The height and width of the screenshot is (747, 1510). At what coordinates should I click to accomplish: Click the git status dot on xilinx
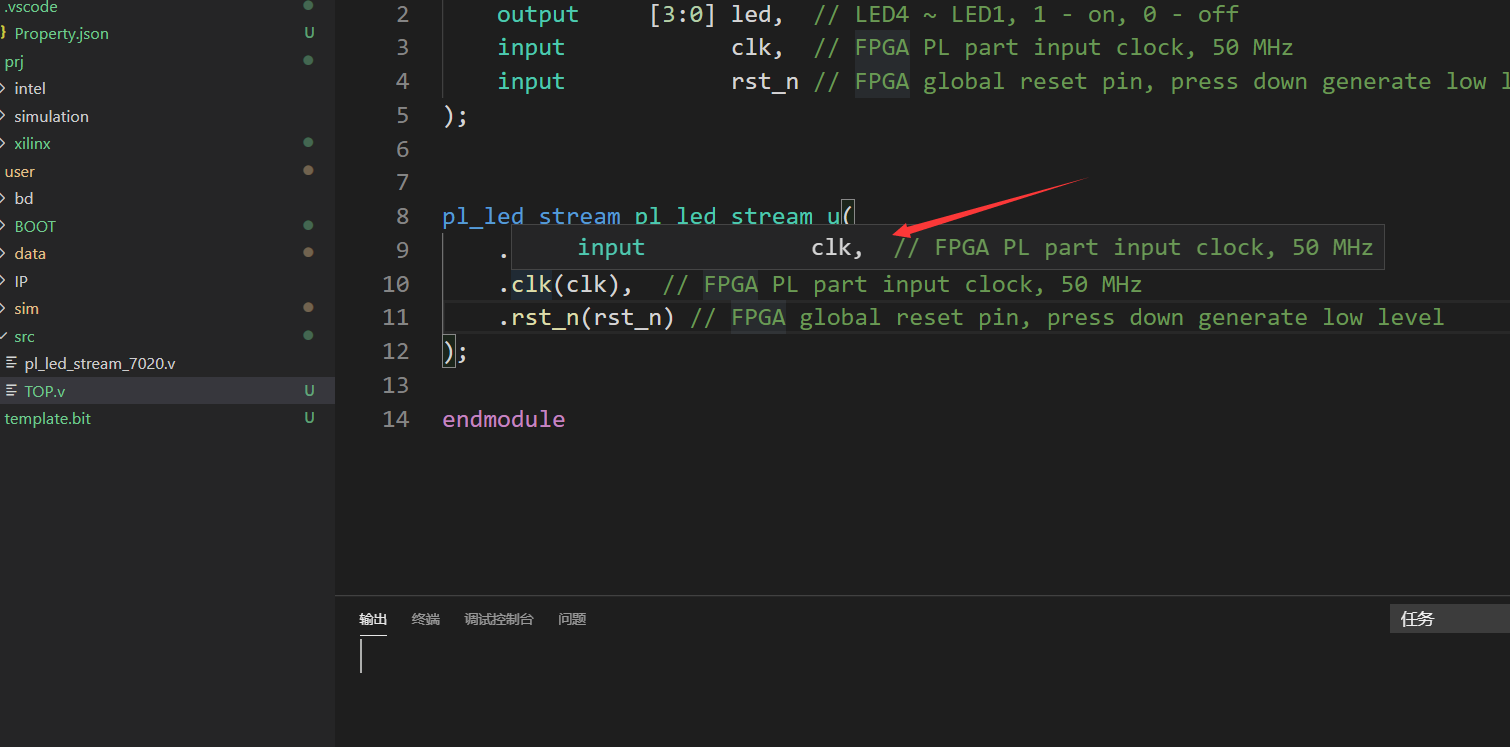pos(308,143)
